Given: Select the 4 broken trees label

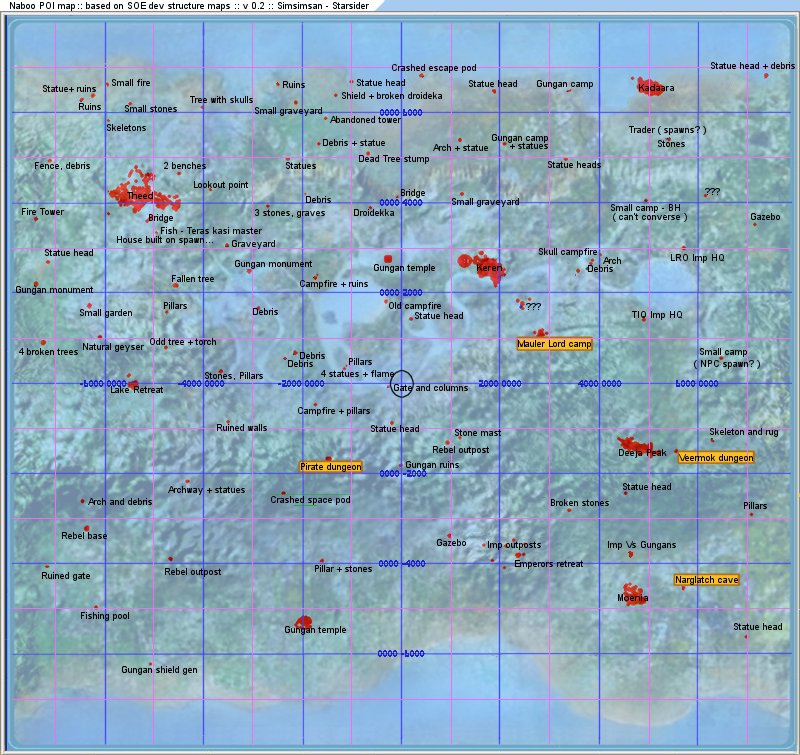Looking at the screenshot, I should [x=48, y=352].
